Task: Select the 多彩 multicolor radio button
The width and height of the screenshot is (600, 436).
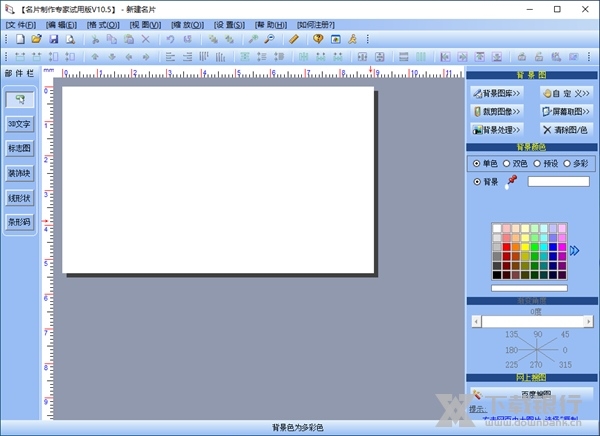Action: coord(567,163)
